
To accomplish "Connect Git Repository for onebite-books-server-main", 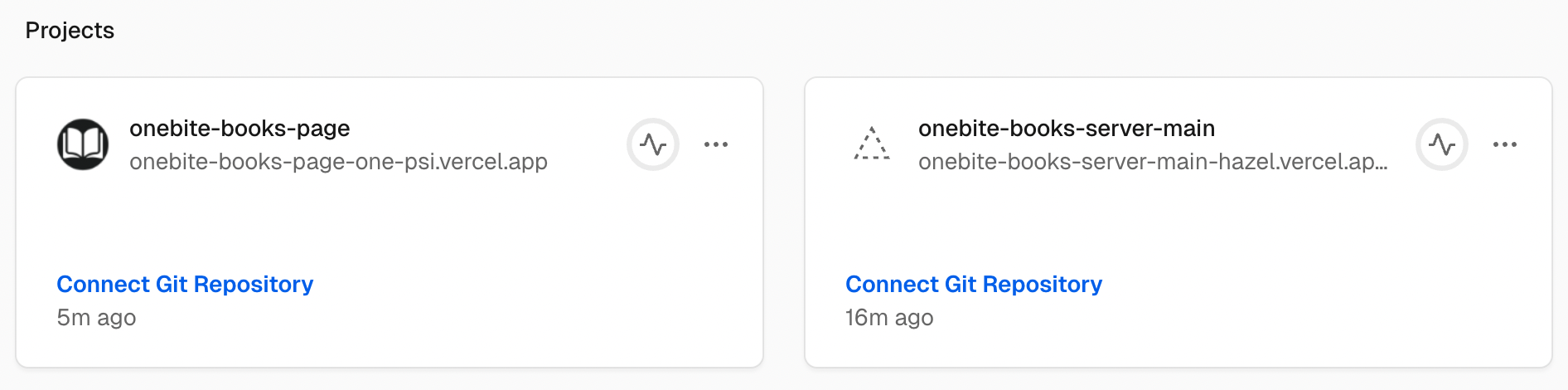I will click(x=974, y=284).
